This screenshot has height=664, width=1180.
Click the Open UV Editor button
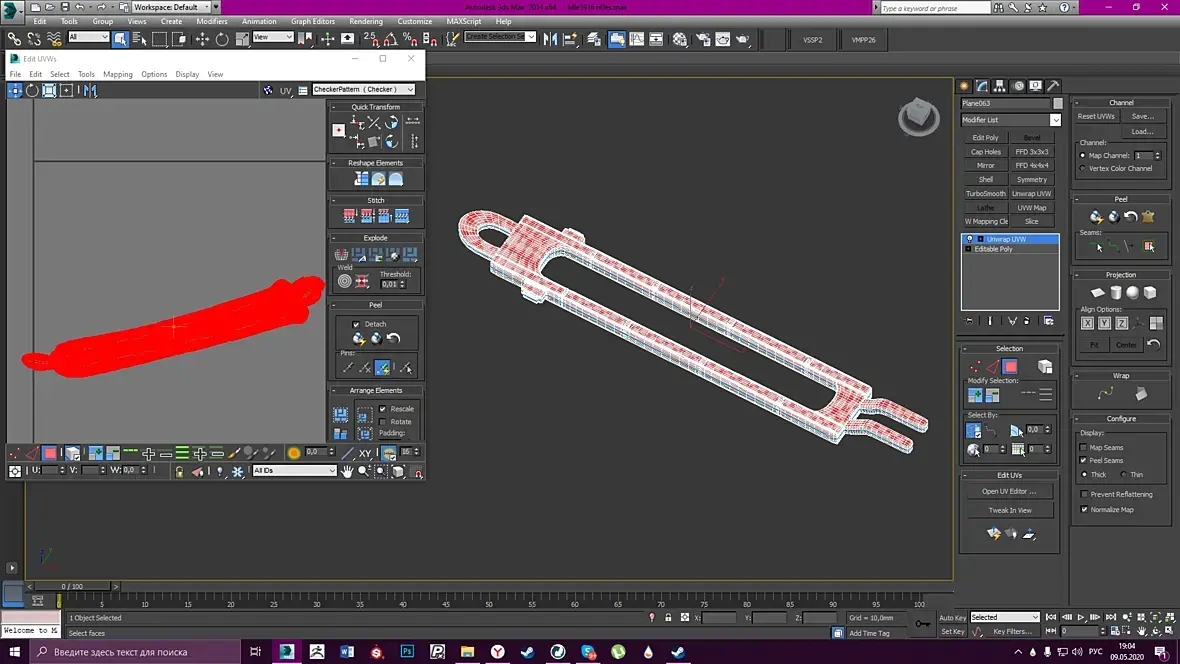pyautogui.click(x=1009, y=491)
